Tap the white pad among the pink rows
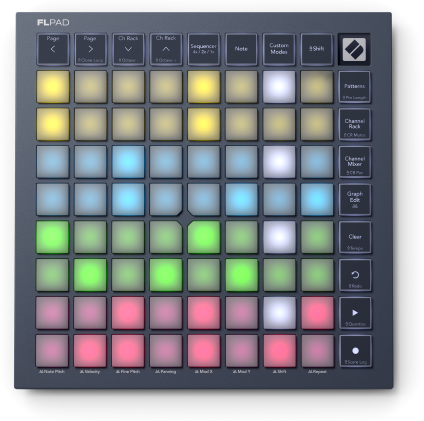Viewport: 424px width, 421px height. point(279,313)
